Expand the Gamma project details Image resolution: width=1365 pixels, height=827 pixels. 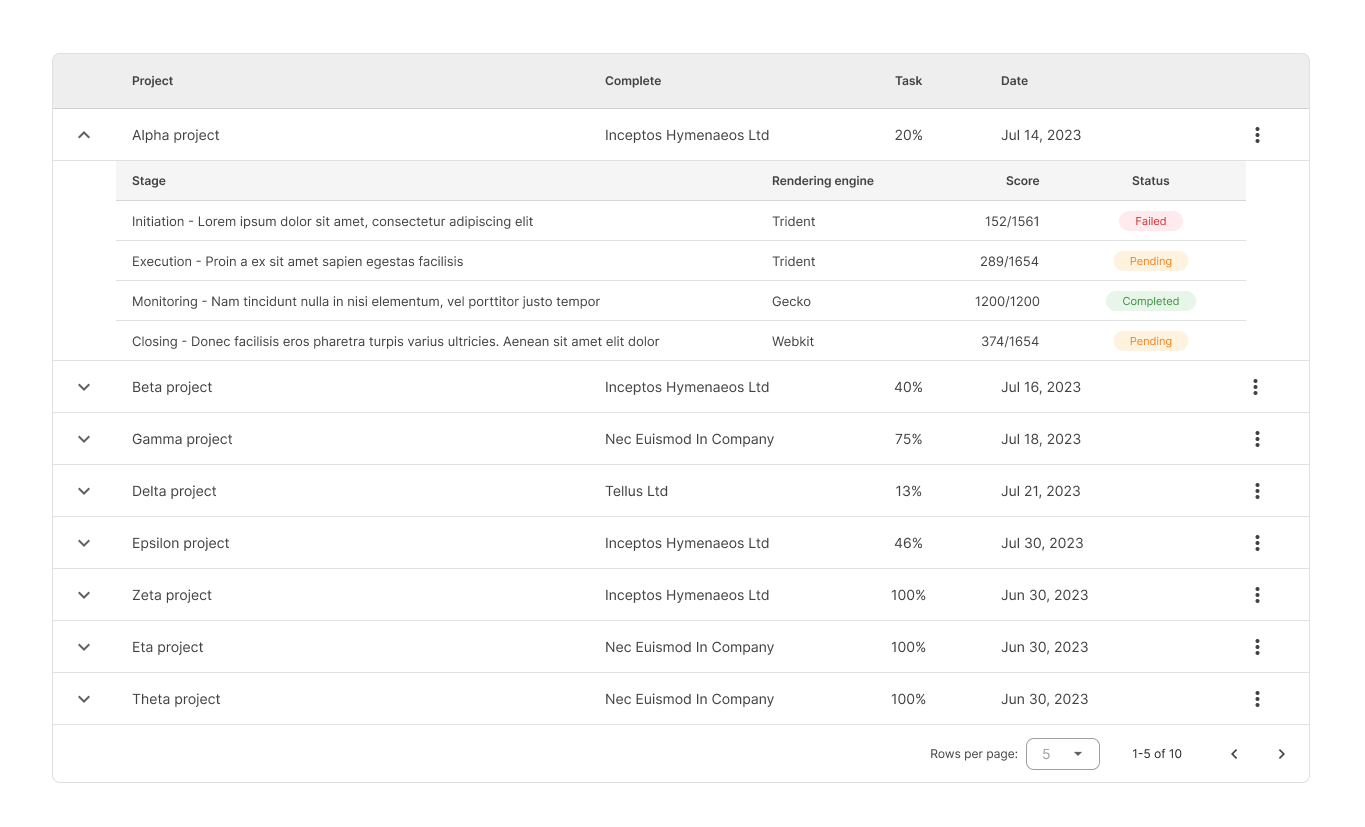pyautogui.click(x=84, y=439)
